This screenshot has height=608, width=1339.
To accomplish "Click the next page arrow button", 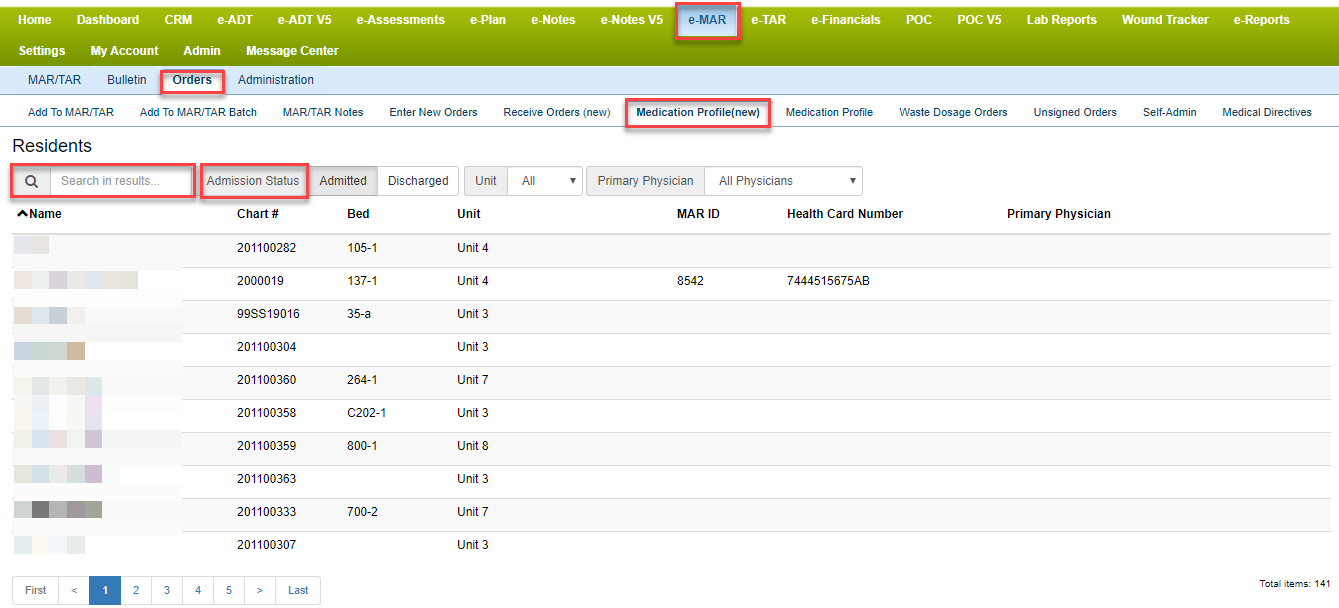I will tap(260, 590).
